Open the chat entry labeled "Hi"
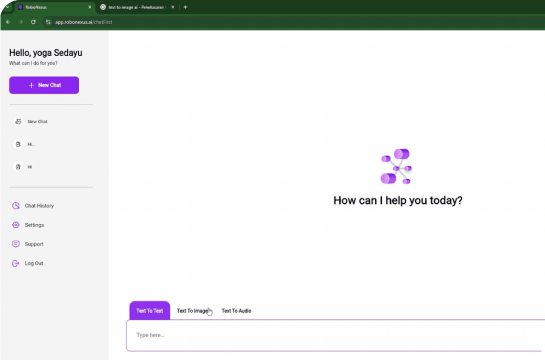The image size is (545, 360). [30, 167]
